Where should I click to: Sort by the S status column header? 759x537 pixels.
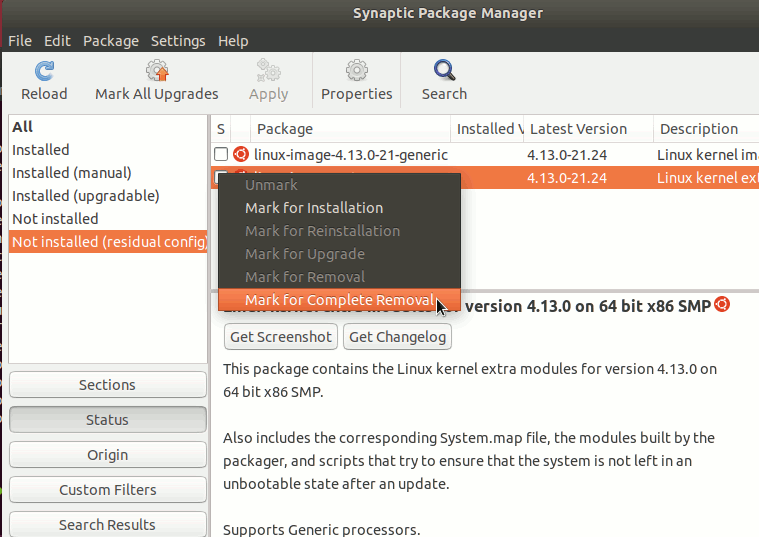tap(221, 129)
